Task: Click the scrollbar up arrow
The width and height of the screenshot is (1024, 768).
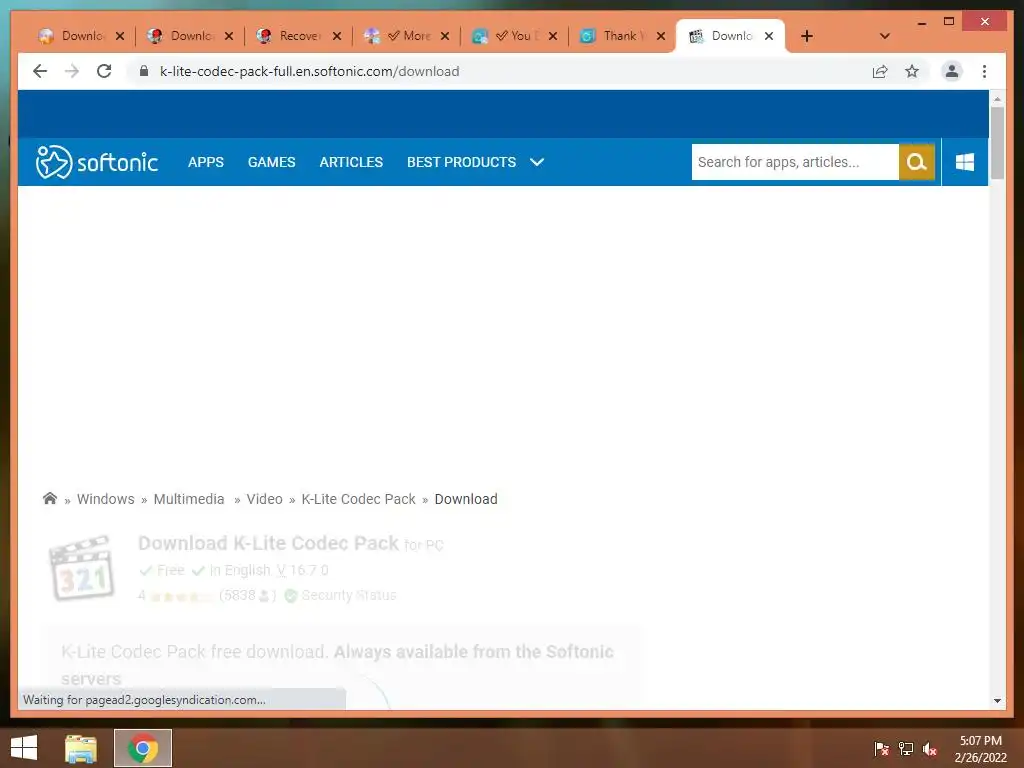Action: pyautogui.click(x=997, y=99)
